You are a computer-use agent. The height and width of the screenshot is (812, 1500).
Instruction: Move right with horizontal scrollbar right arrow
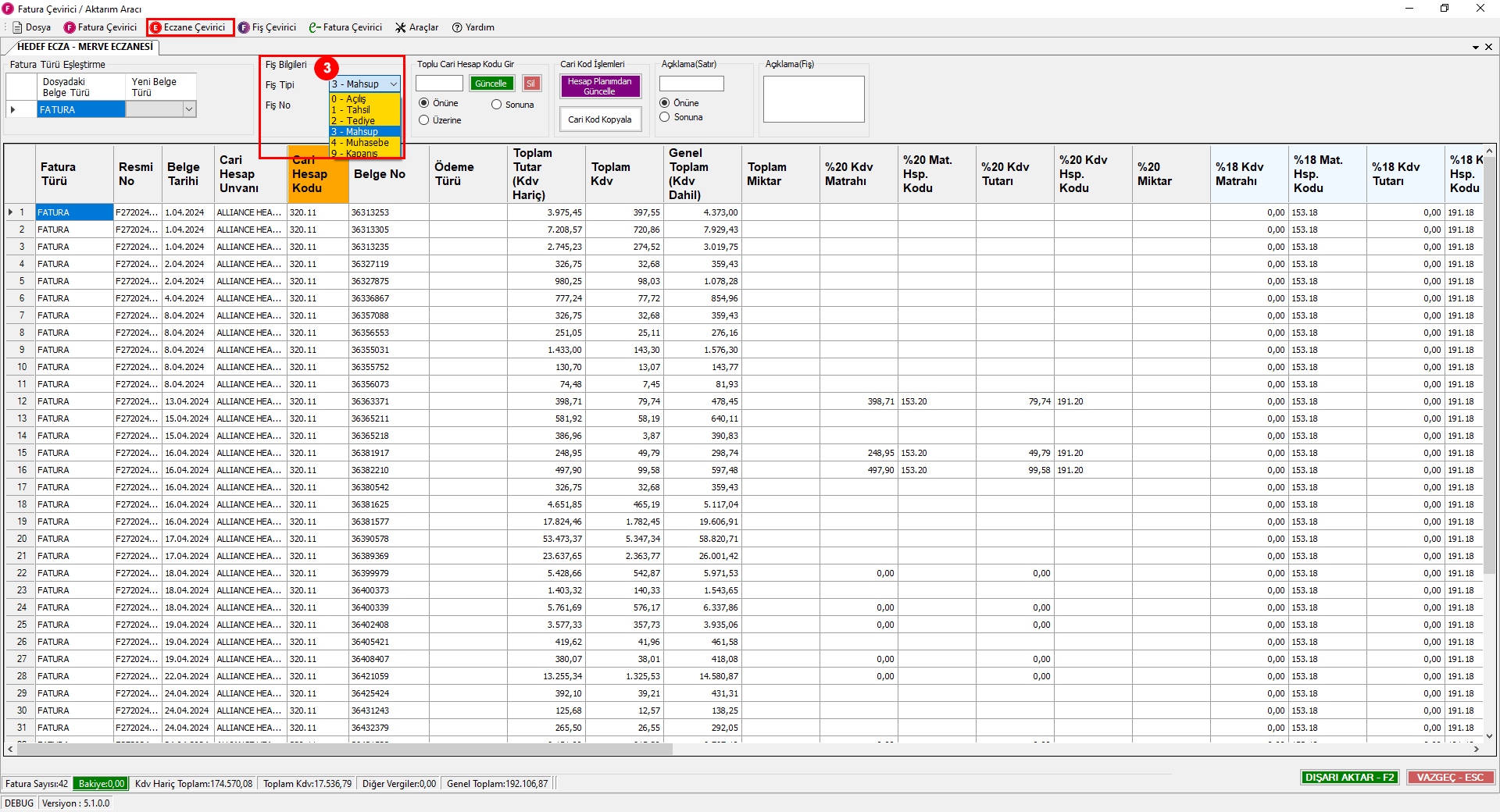coord(1477,749)
